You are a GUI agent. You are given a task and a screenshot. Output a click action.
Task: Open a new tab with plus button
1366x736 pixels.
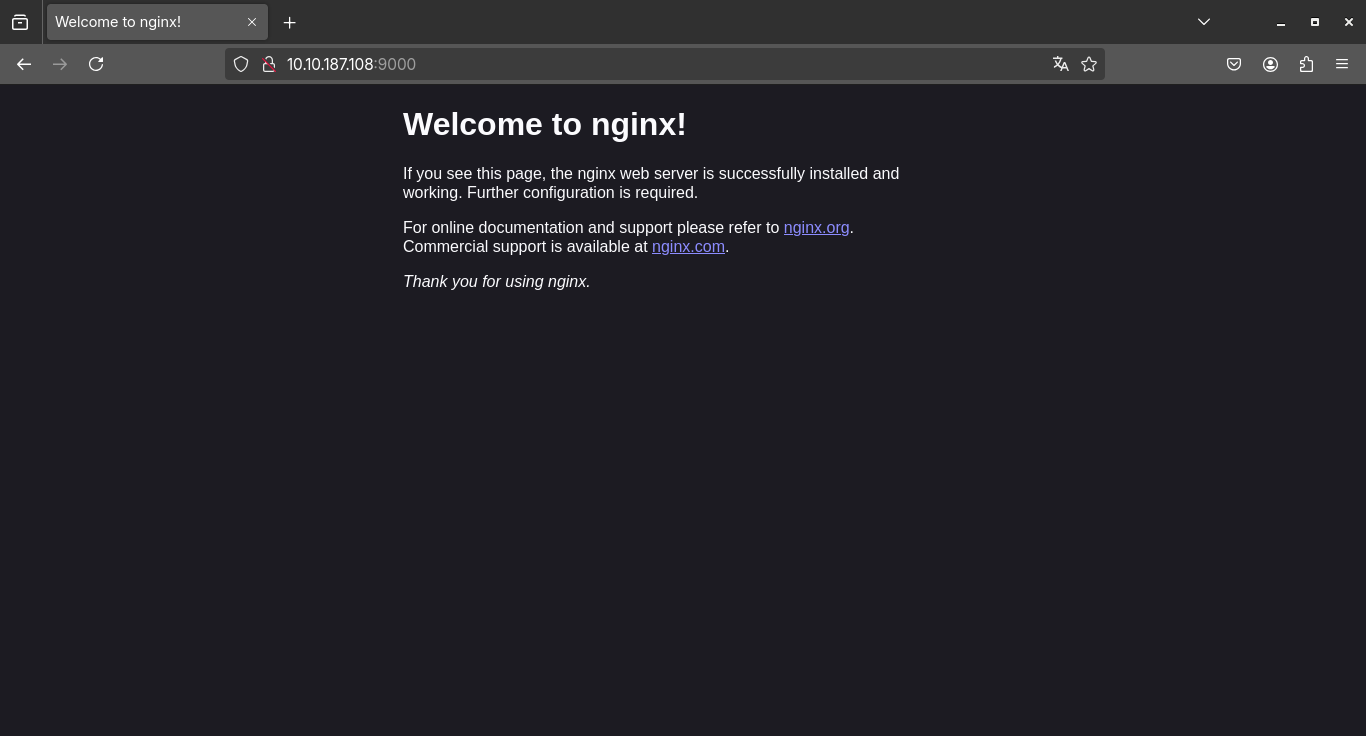point(289,22)
